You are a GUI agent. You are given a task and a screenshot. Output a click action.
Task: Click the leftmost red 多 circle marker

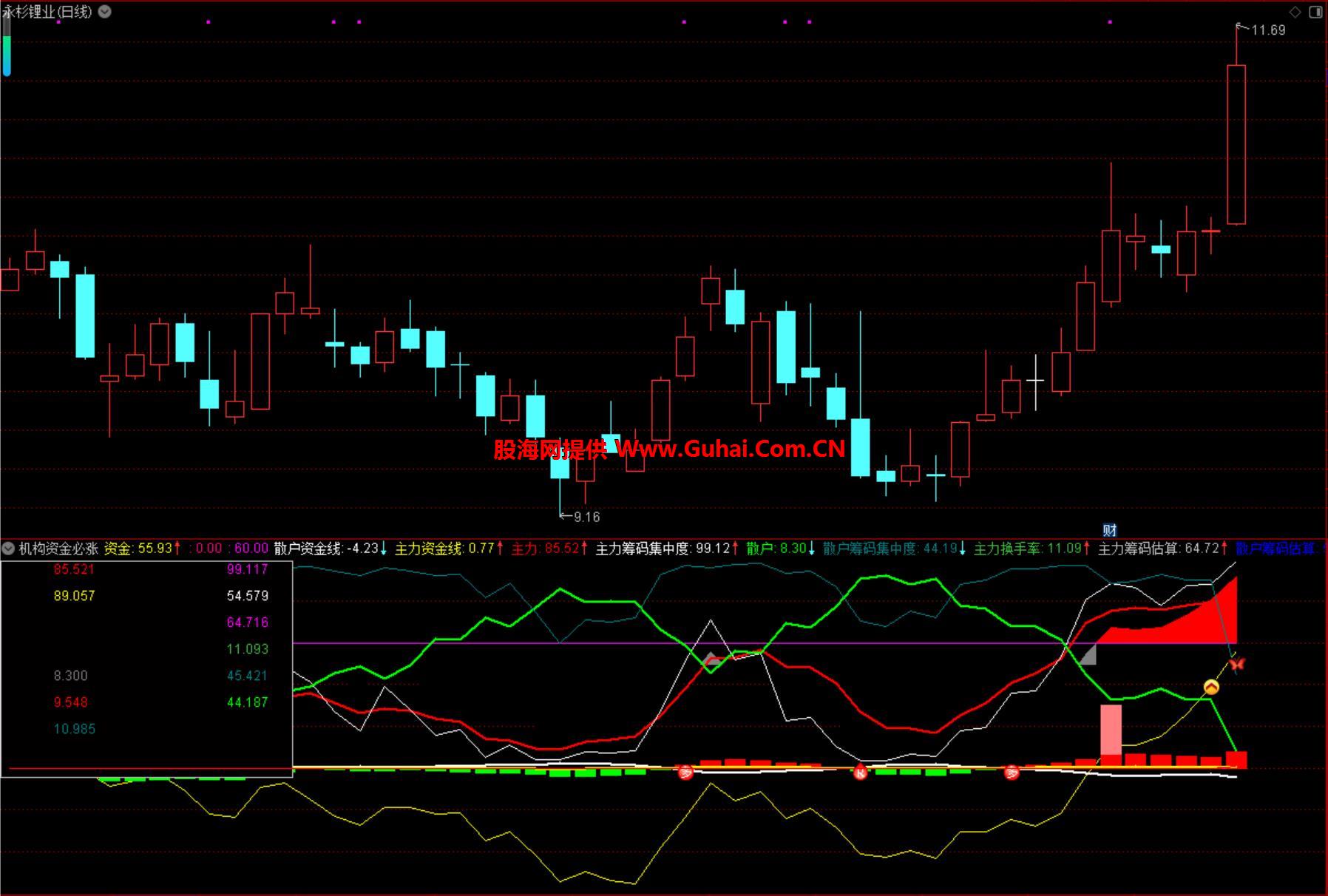pos(685,773)
